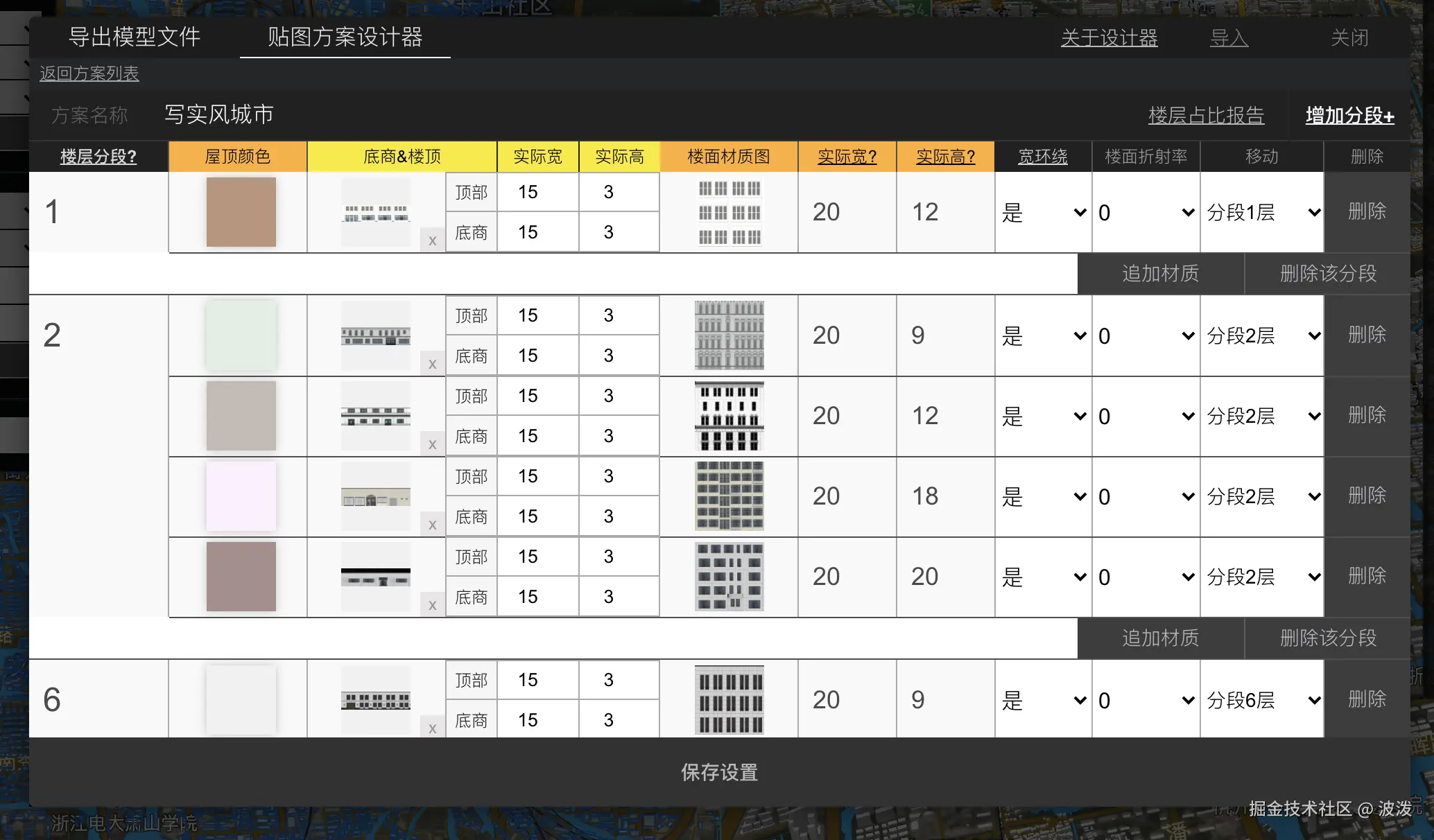The image size is (1434, 840).
Task: Open 楼层占比报告 link
Action: (1206, 115)
